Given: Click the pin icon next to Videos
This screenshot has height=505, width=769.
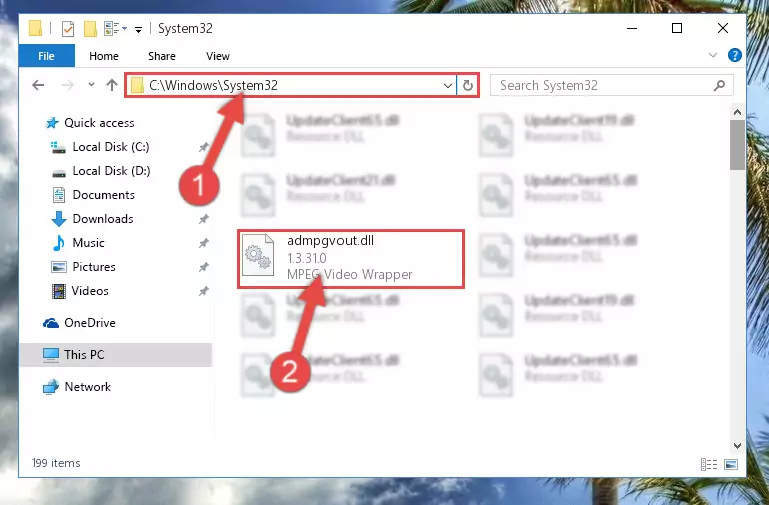Looking at the screenshot, I should 204,291.
